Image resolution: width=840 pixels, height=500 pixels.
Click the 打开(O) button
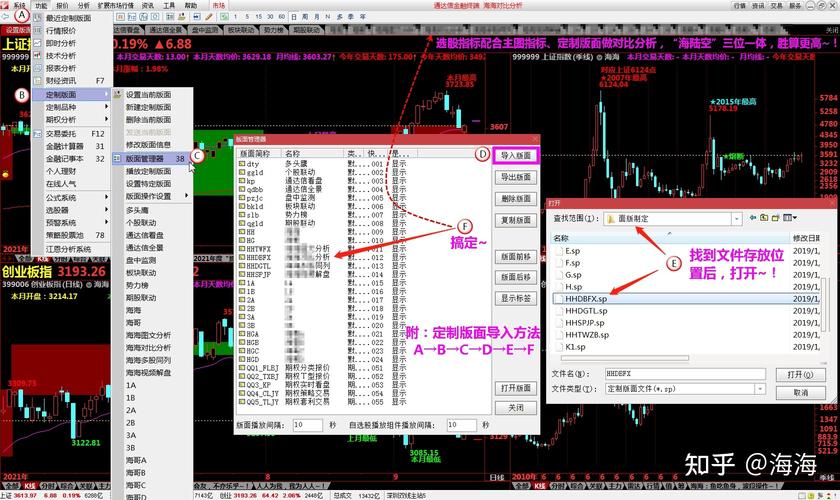[x=800, y=375]
